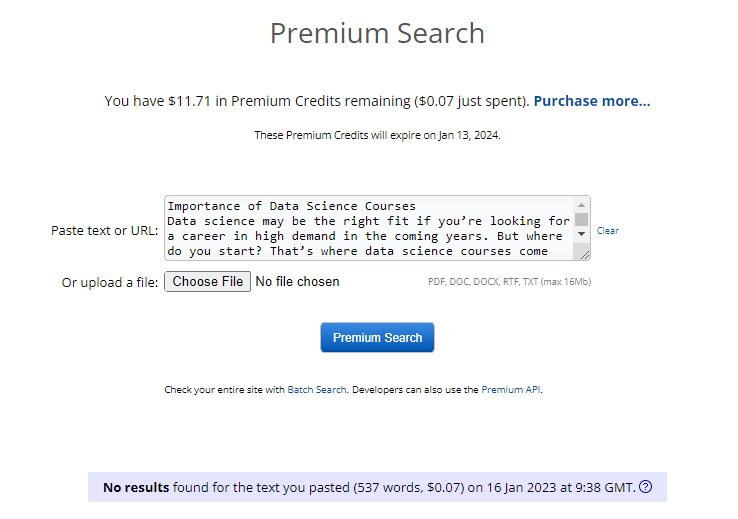Viewport: 738px width, 519px height.
Task: Click inside the pasted text area
Action: pos(368,228)
